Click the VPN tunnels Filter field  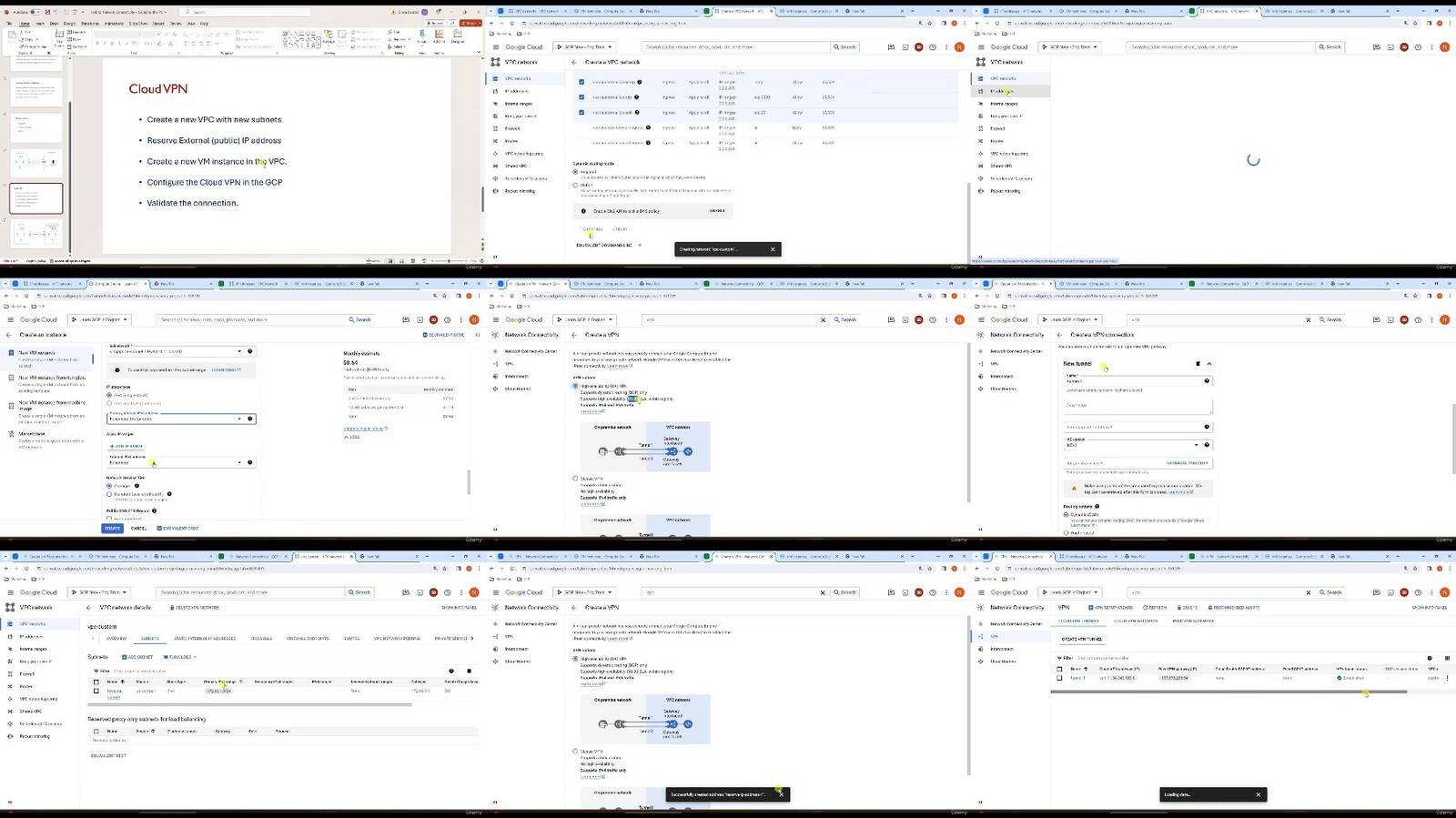pyautogui.click(x=1238, y=658)
